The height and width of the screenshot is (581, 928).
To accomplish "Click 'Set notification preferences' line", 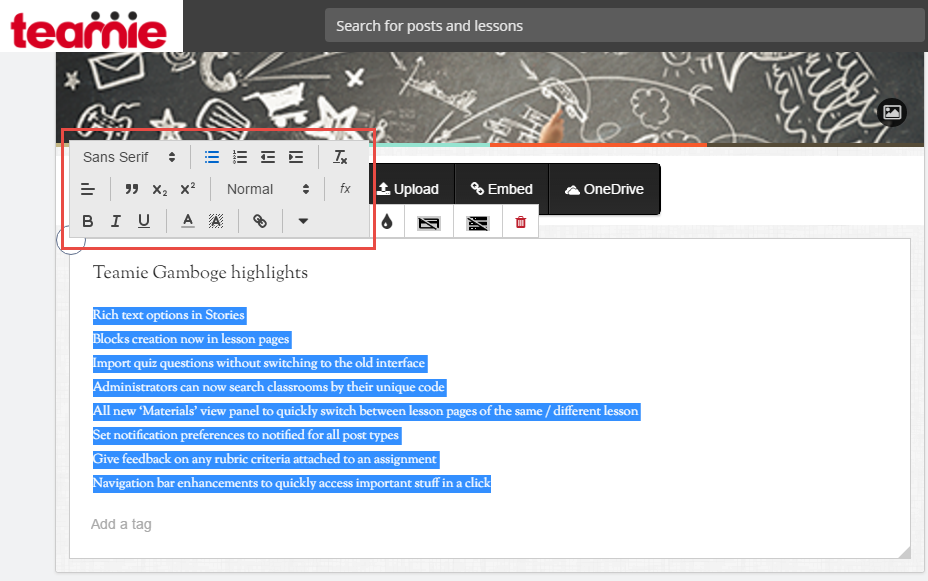I will click(x=246, y=435).
